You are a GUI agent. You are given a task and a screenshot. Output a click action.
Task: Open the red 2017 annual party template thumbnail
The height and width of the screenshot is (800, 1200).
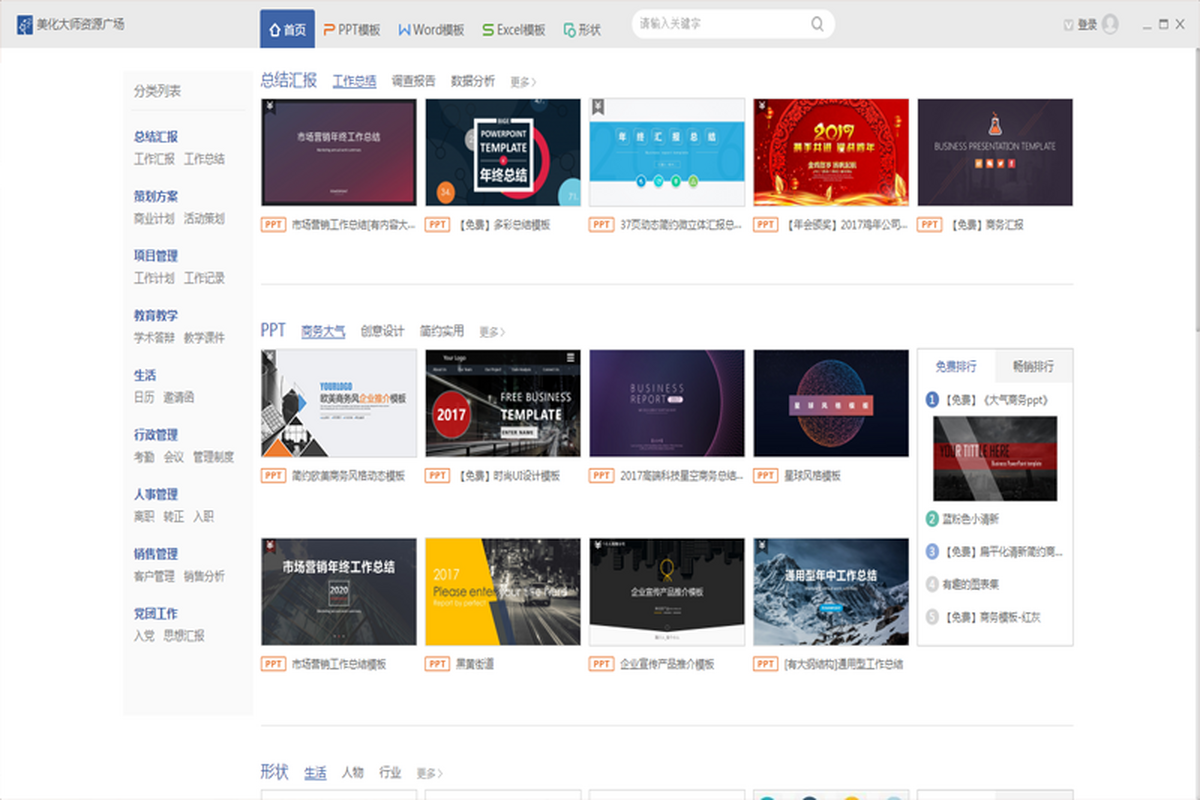tap(831, 152)
